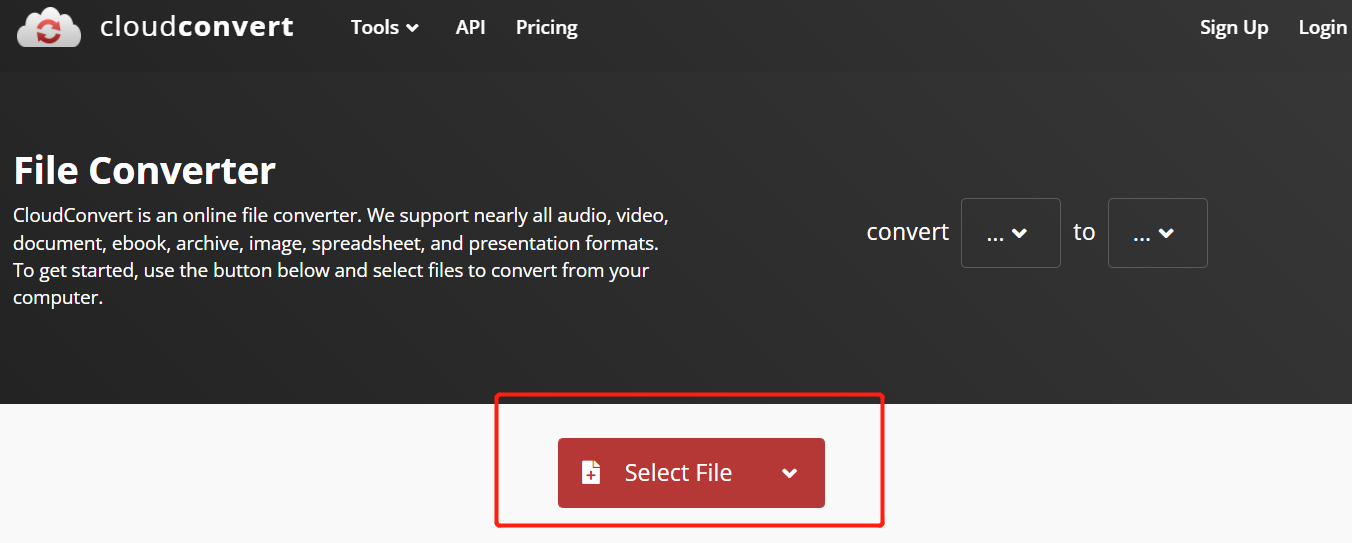Click the CloudConvert description paragraph

point(340,257)
